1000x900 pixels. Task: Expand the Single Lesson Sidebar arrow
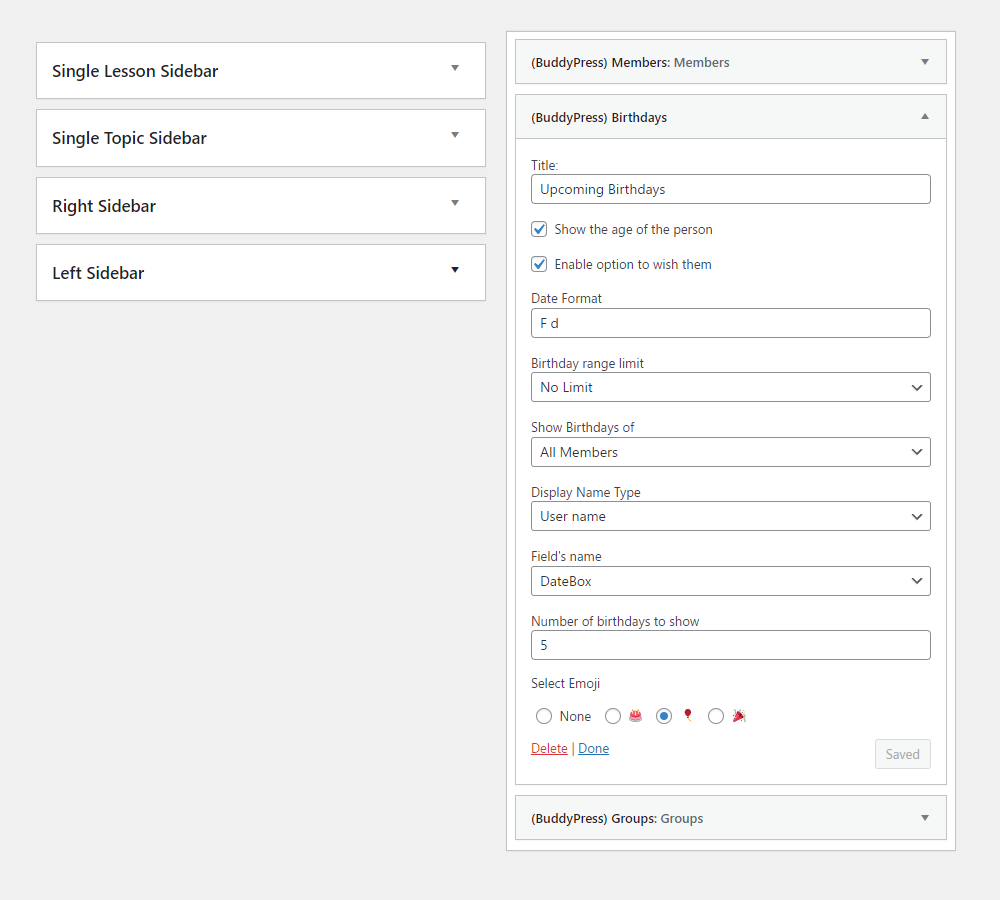pos(455,69)
